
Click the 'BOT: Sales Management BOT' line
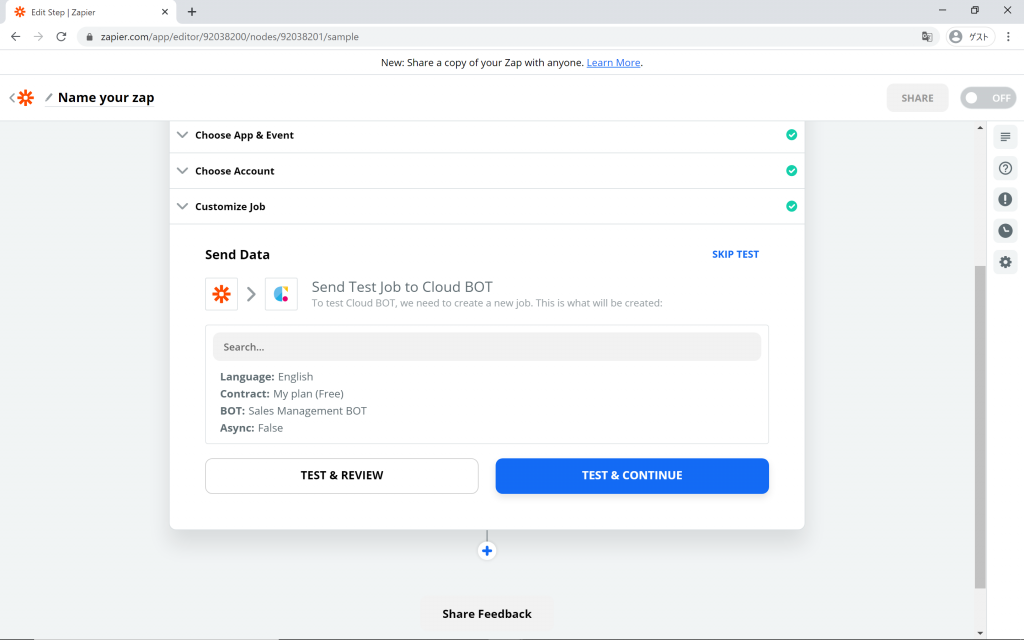(x=293, y=411)
